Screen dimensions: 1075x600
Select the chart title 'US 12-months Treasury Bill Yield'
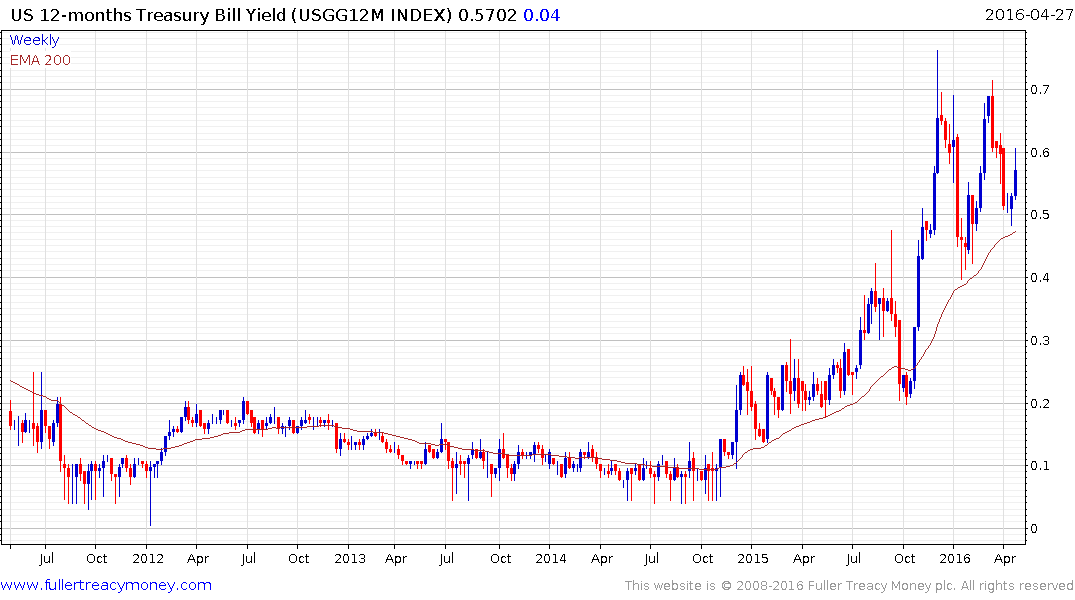[148, 15]
